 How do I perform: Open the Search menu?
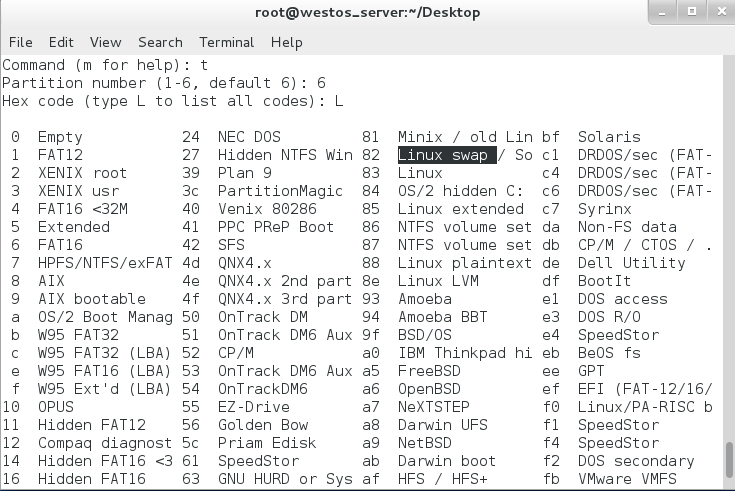click(160, 42)
